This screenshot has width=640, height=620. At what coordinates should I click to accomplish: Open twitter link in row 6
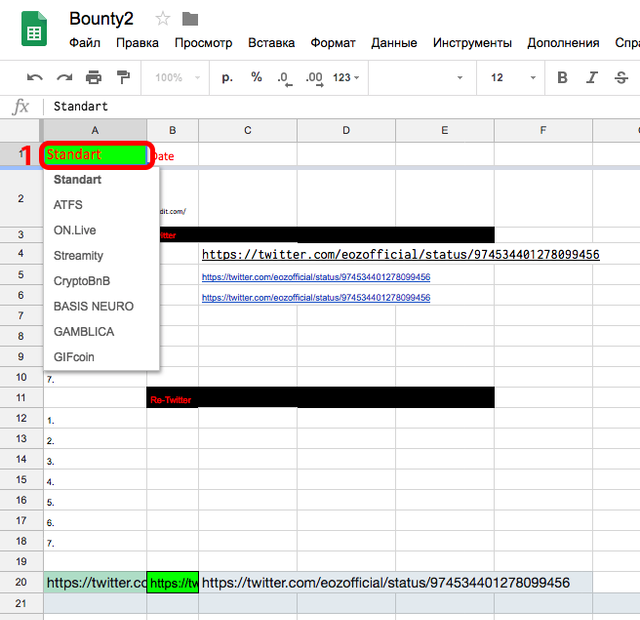coord(316,298)
